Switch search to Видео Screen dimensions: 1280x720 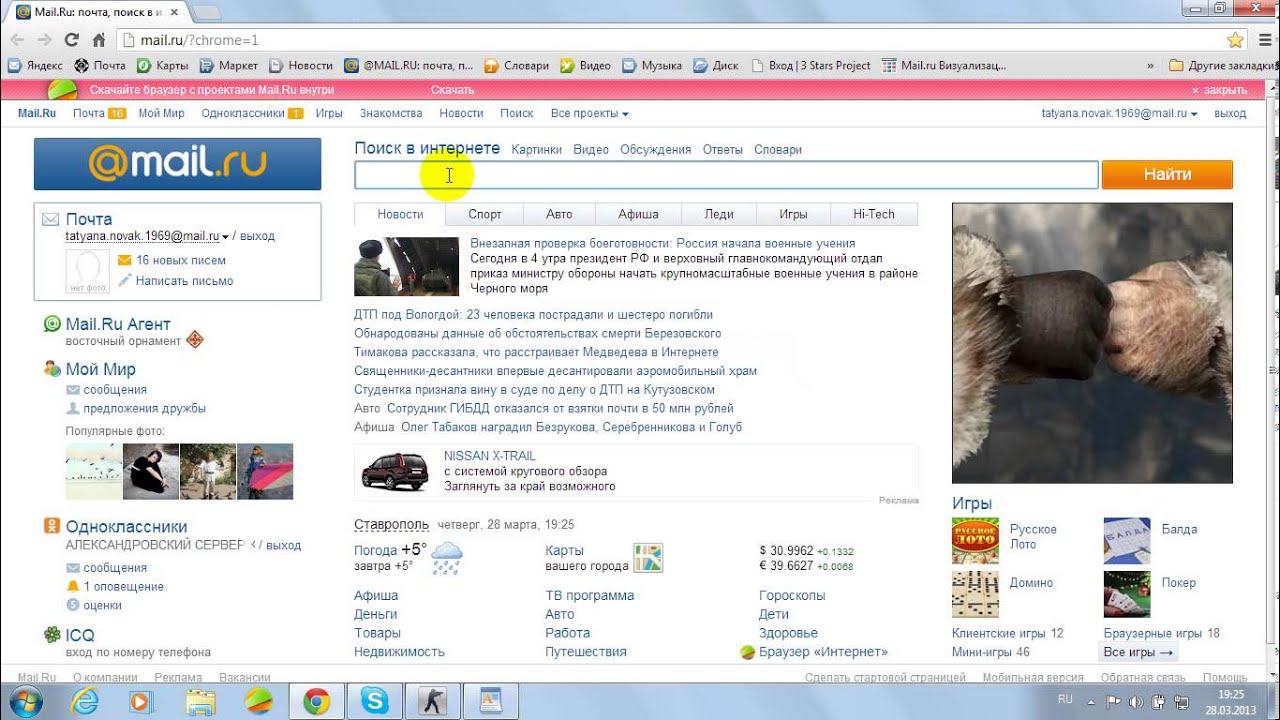tap(591, 149)
